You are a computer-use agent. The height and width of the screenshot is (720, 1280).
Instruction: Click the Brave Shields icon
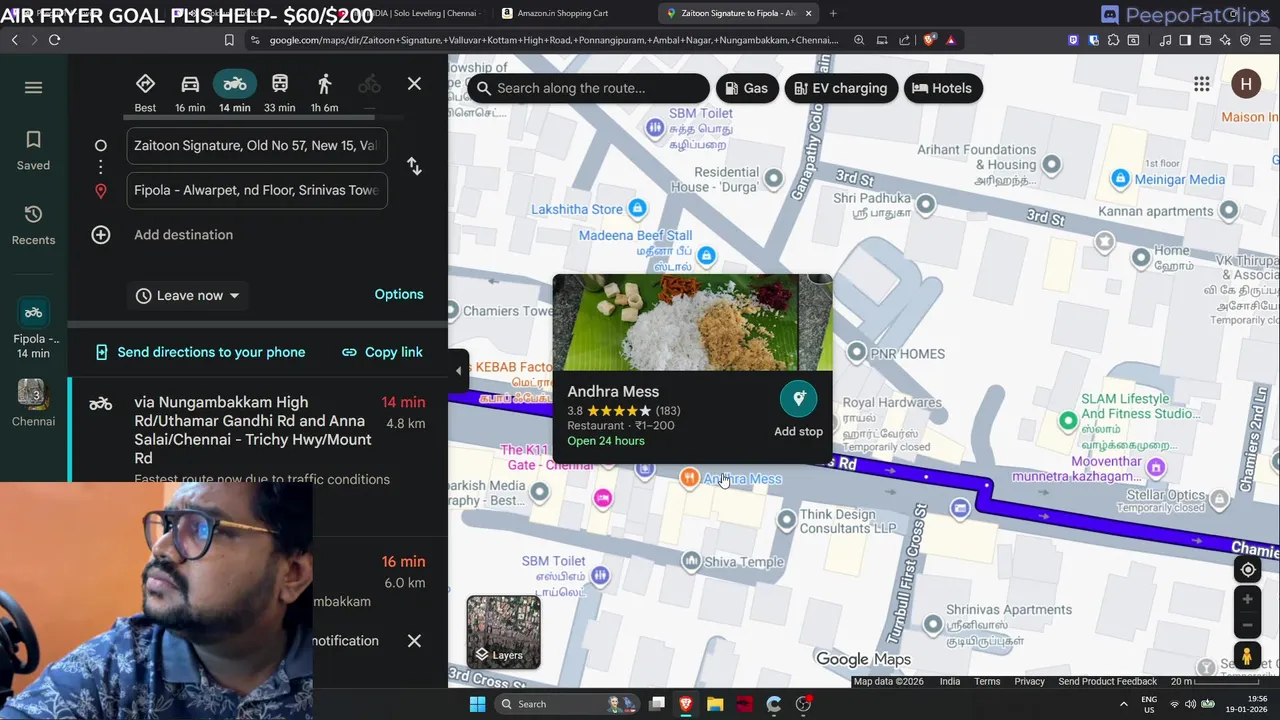click(x=929, y=40)
